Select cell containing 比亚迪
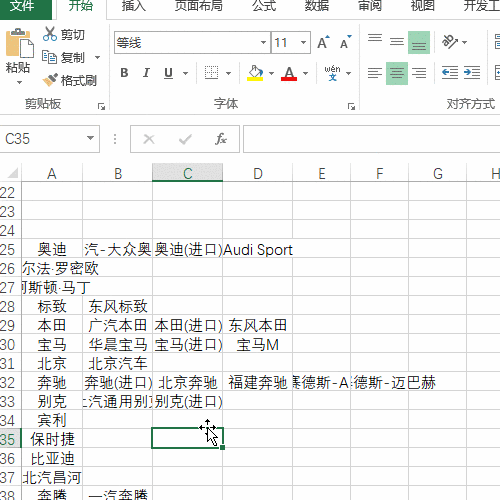 52,458
